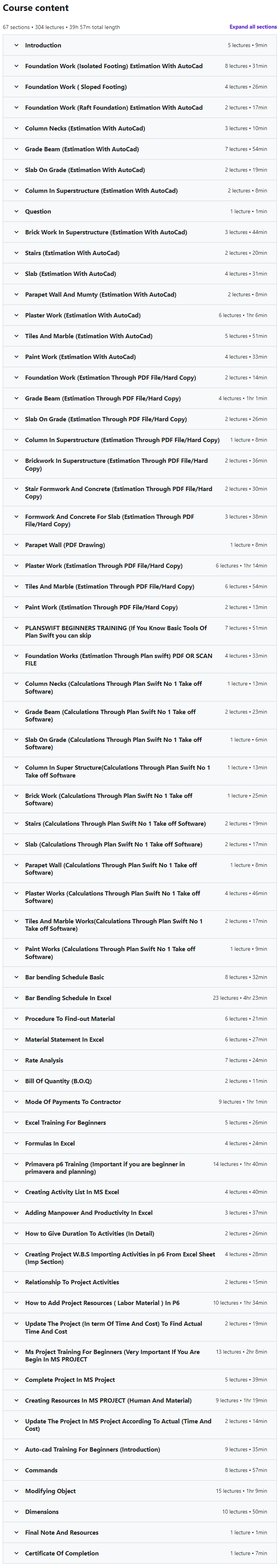This screenshot has width=280, height=1568.
Task: Click the chevron beside Formulas In Excel
Action: click(16, 1143)
